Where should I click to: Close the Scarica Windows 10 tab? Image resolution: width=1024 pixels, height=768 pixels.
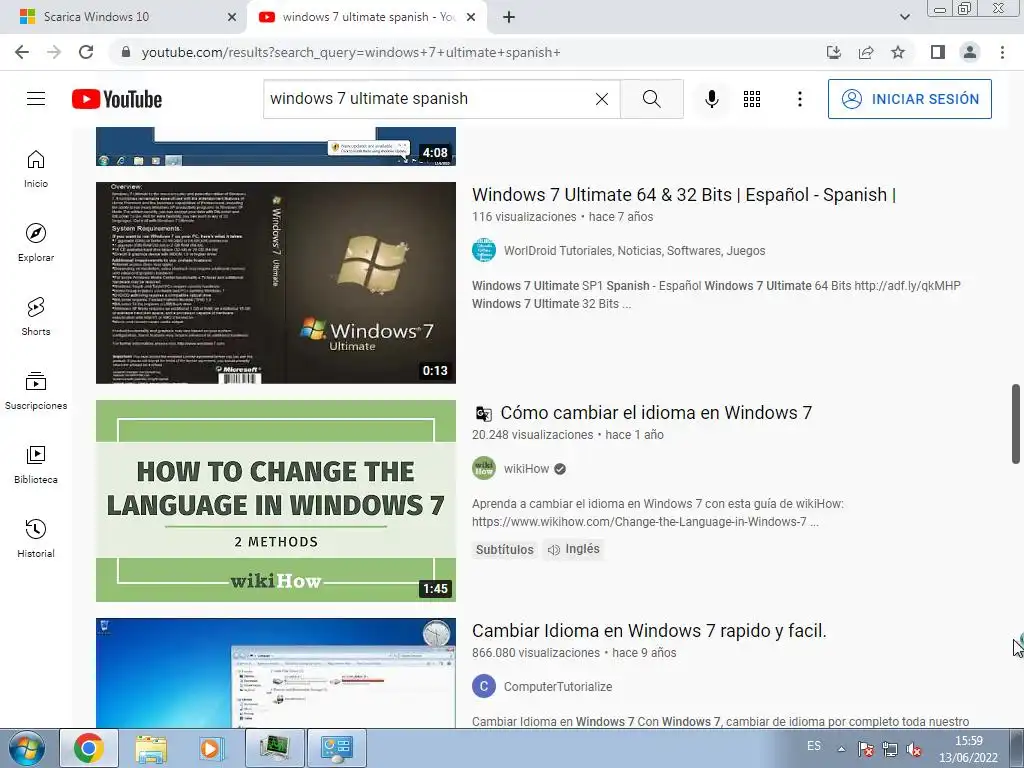[232, 17]
